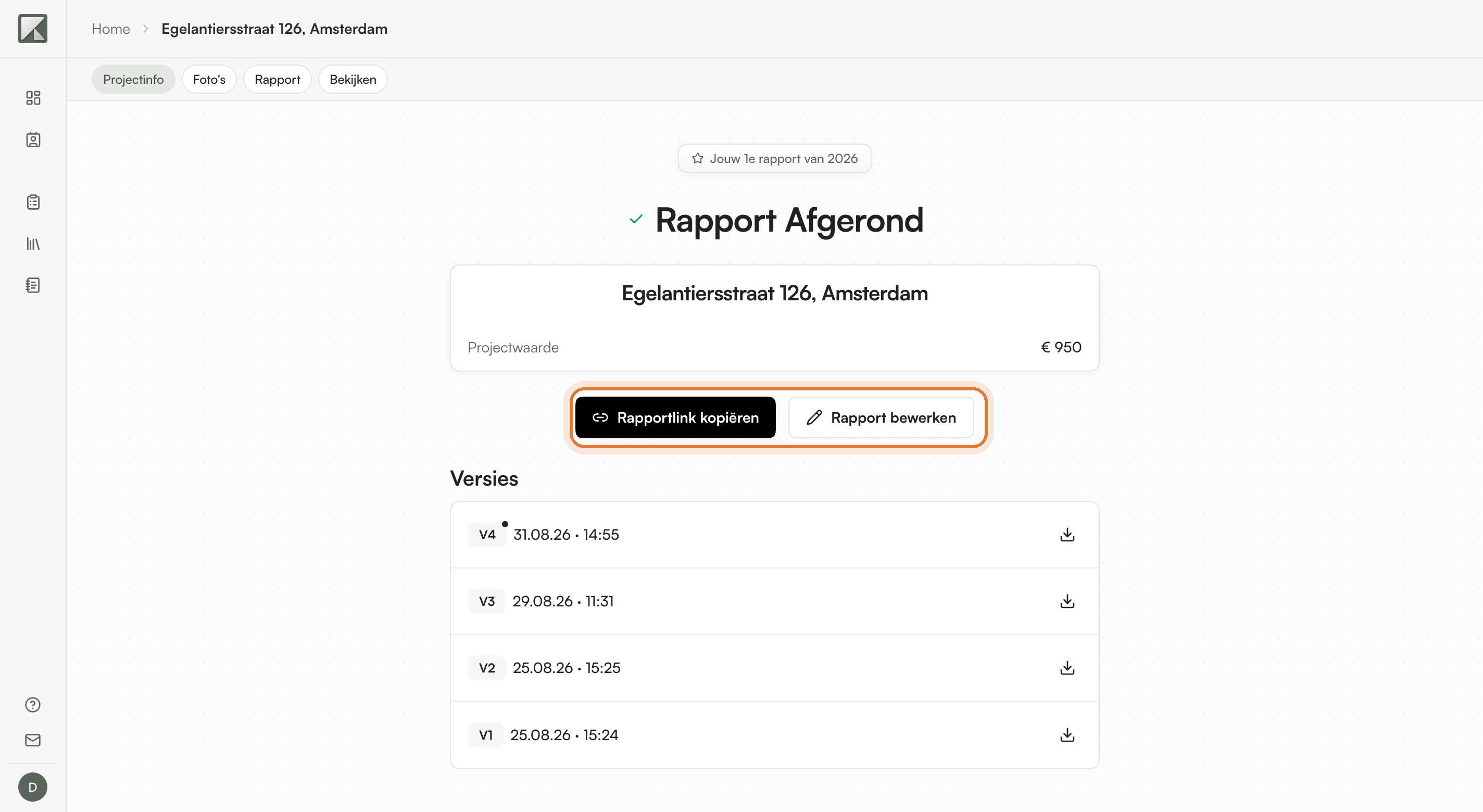Screen dimensions: 1483x812
Task: Click the € 950 project value
Action: [x=1061, y=348]
